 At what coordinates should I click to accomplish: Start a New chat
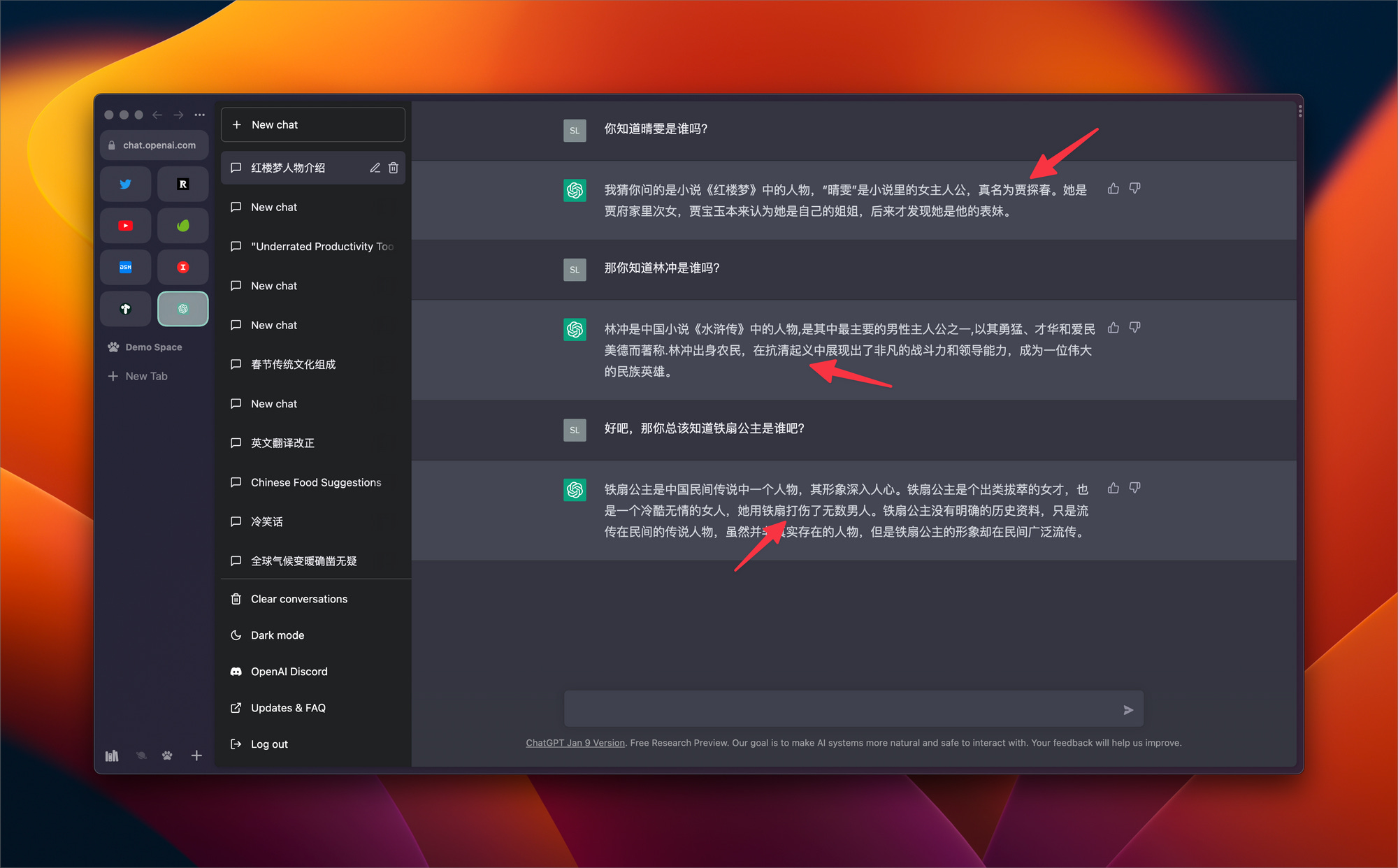tap(313, 124)
